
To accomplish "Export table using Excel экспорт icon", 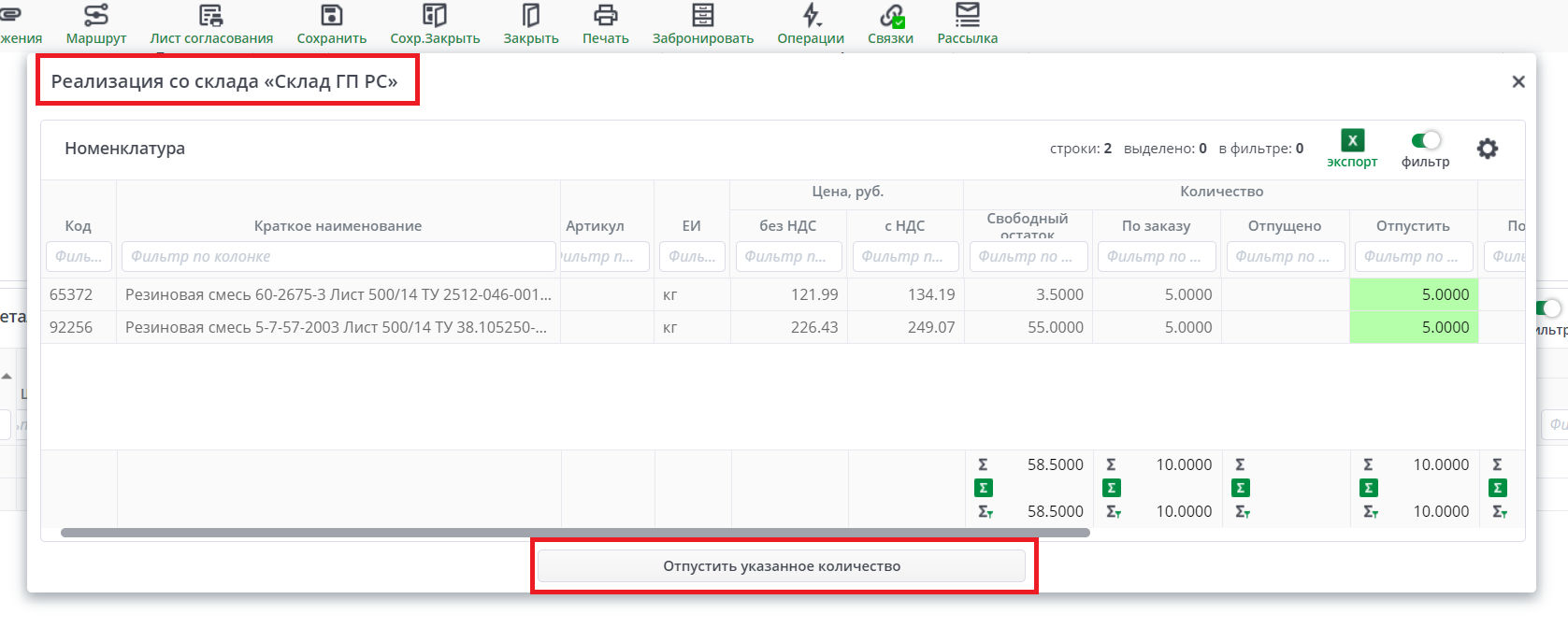I will tap(1352, 141).
